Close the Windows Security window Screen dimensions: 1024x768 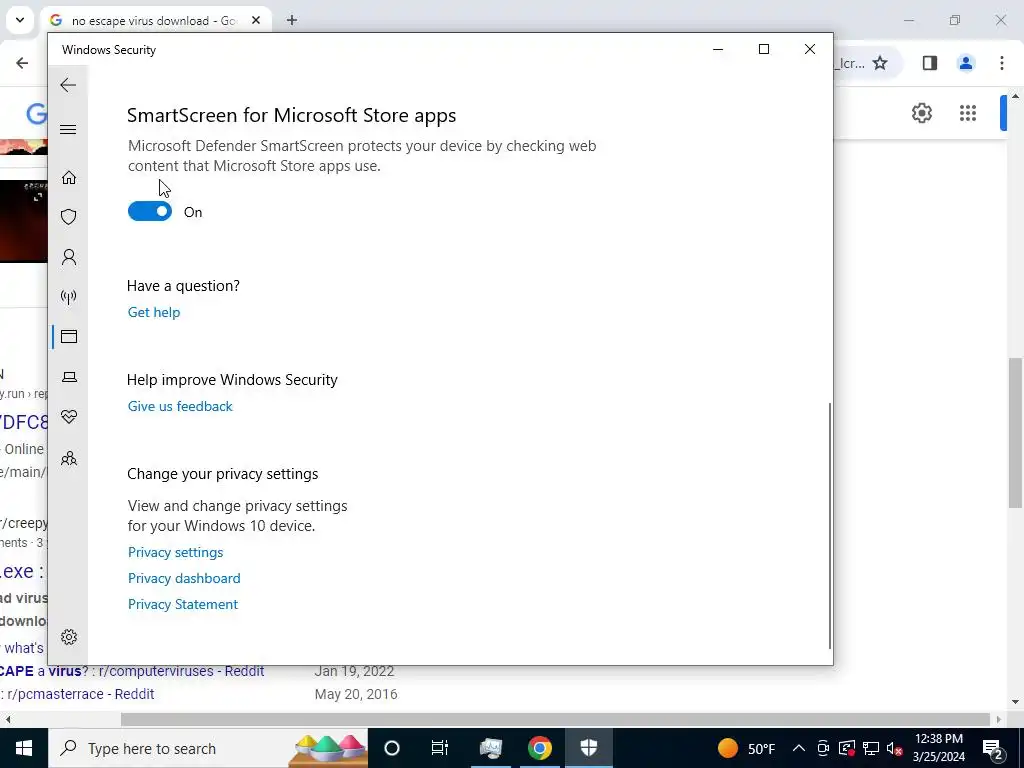(x=809, y=49)
